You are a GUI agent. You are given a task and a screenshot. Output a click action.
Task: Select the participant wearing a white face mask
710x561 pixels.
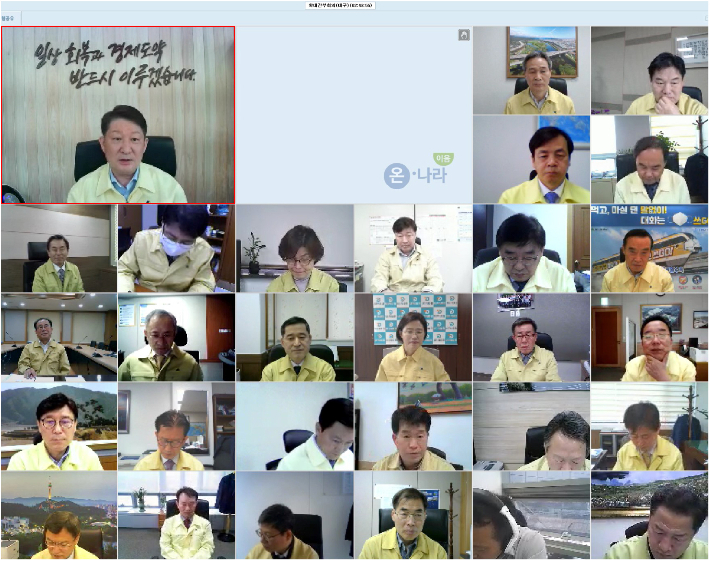(176, 249)
